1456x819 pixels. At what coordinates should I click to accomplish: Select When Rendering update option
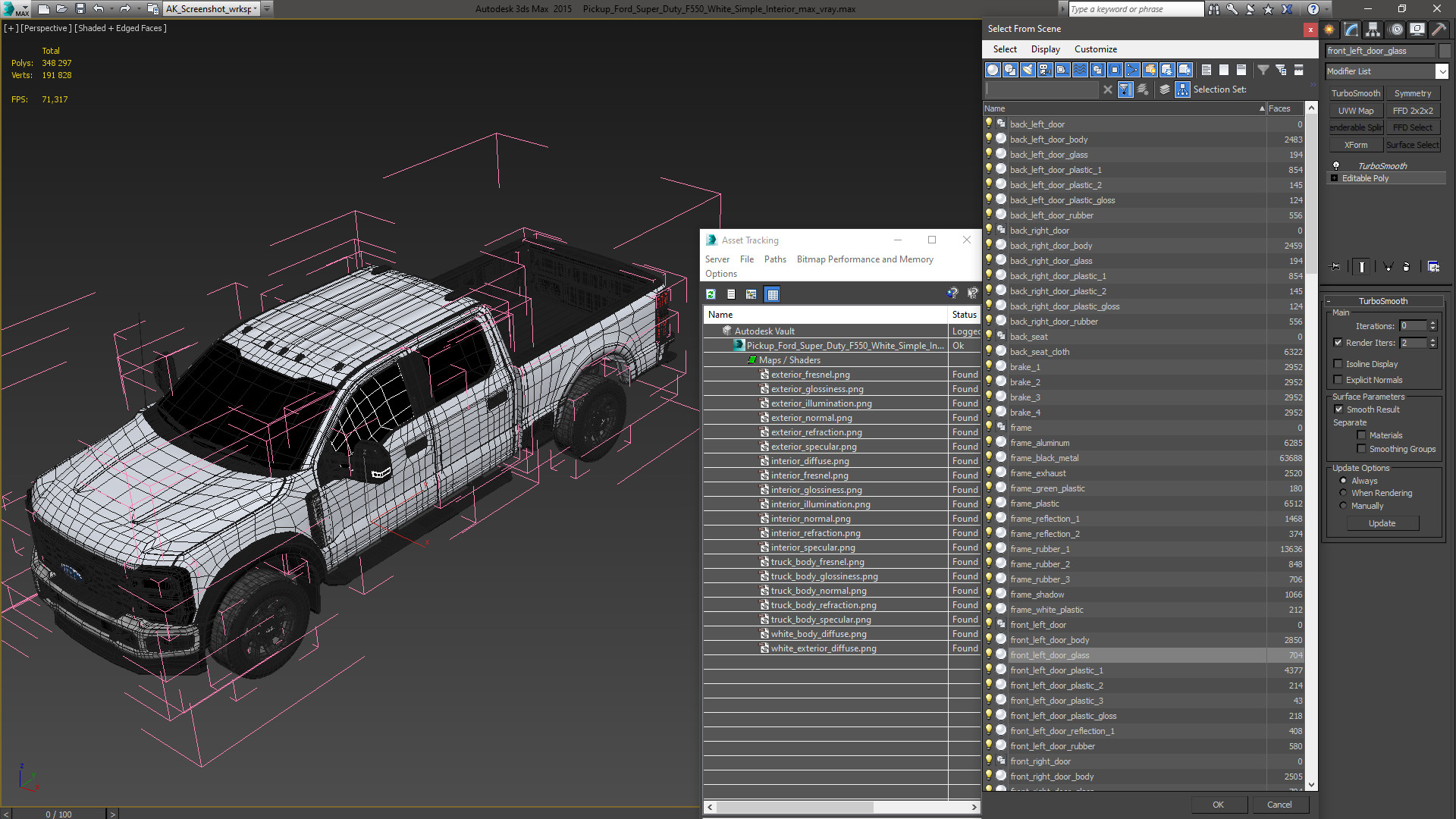[x=1343, y=493]
